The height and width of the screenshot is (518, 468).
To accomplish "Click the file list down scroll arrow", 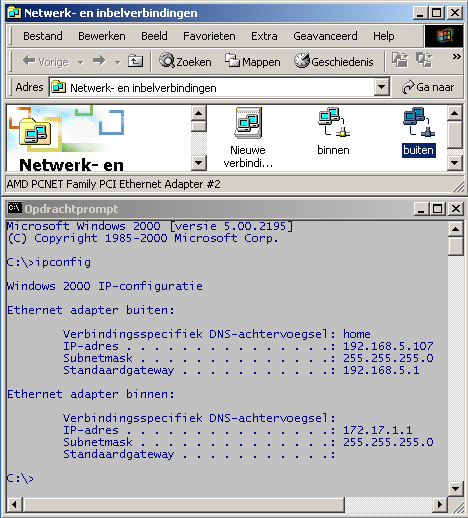I will tap(455, 163).
